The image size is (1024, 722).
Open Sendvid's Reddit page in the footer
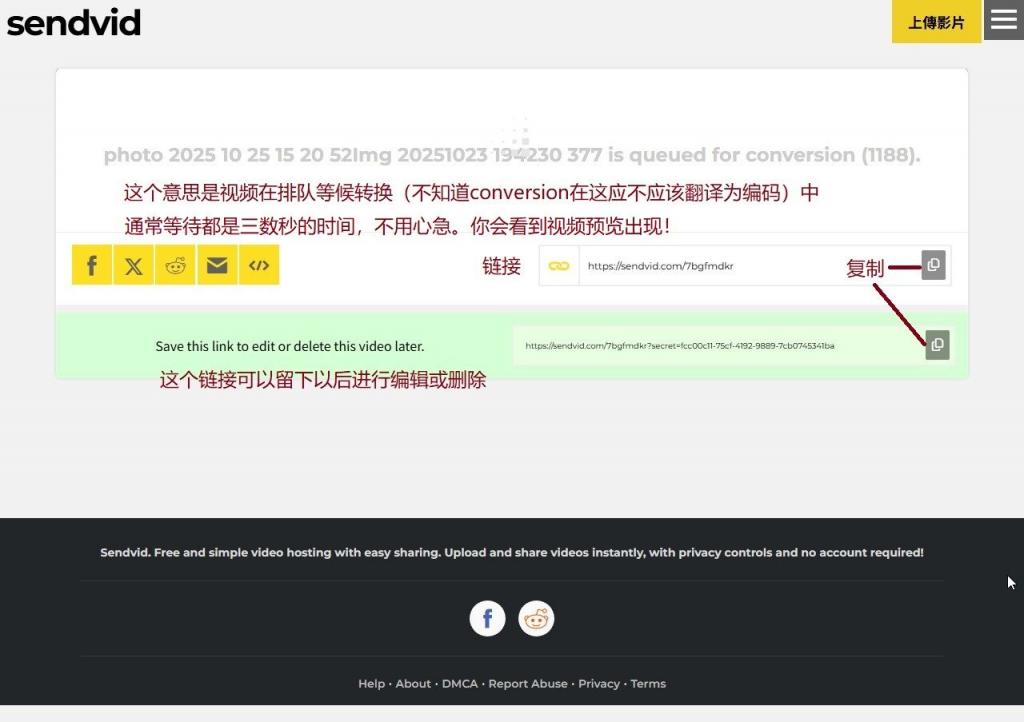coord(536,619)
